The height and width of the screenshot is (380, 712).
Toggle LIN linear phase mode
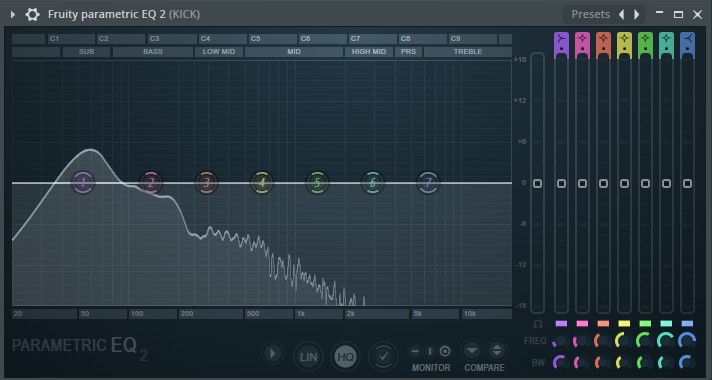coord(308,356)
